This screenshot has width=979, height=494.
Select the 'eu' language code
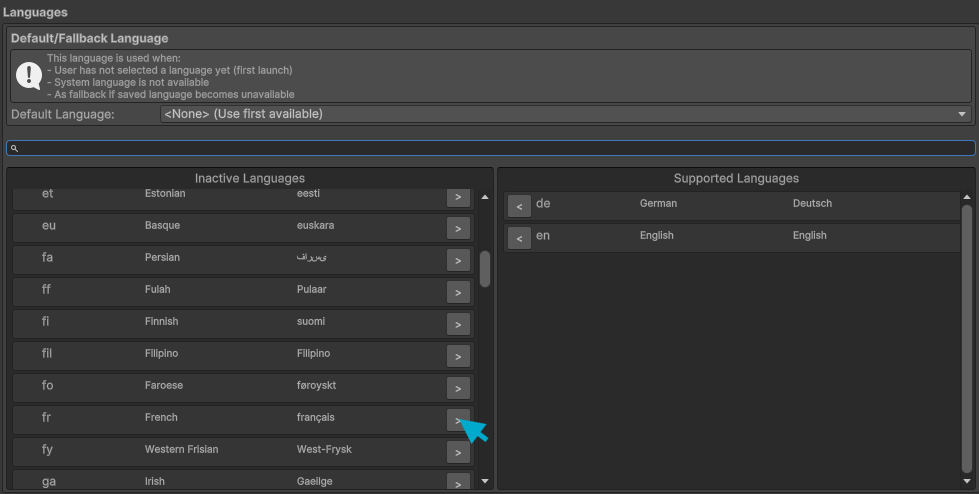pos(49,225)
